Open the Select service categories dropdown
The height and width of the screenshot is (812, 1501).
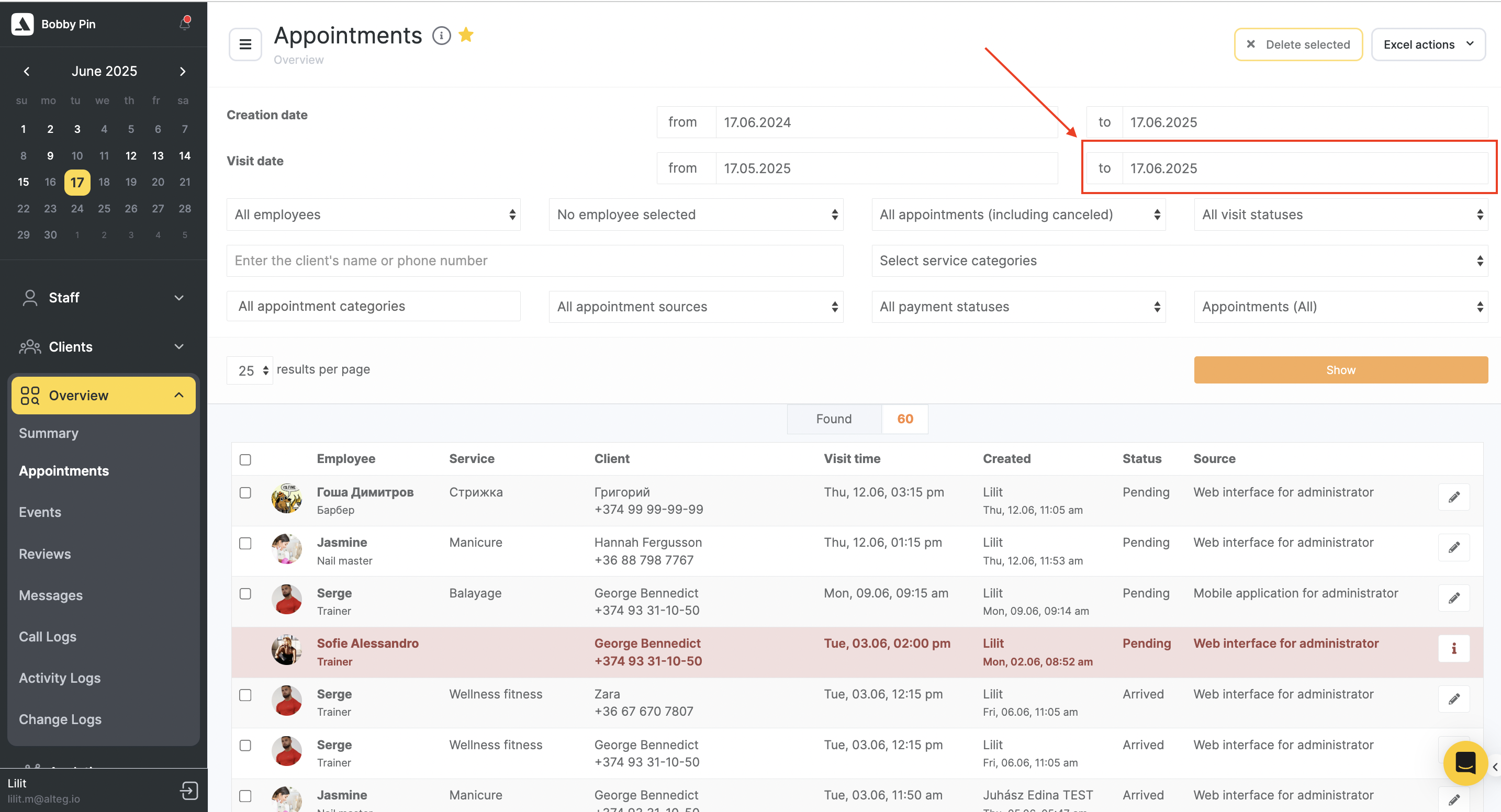[x=1180, y=261]
